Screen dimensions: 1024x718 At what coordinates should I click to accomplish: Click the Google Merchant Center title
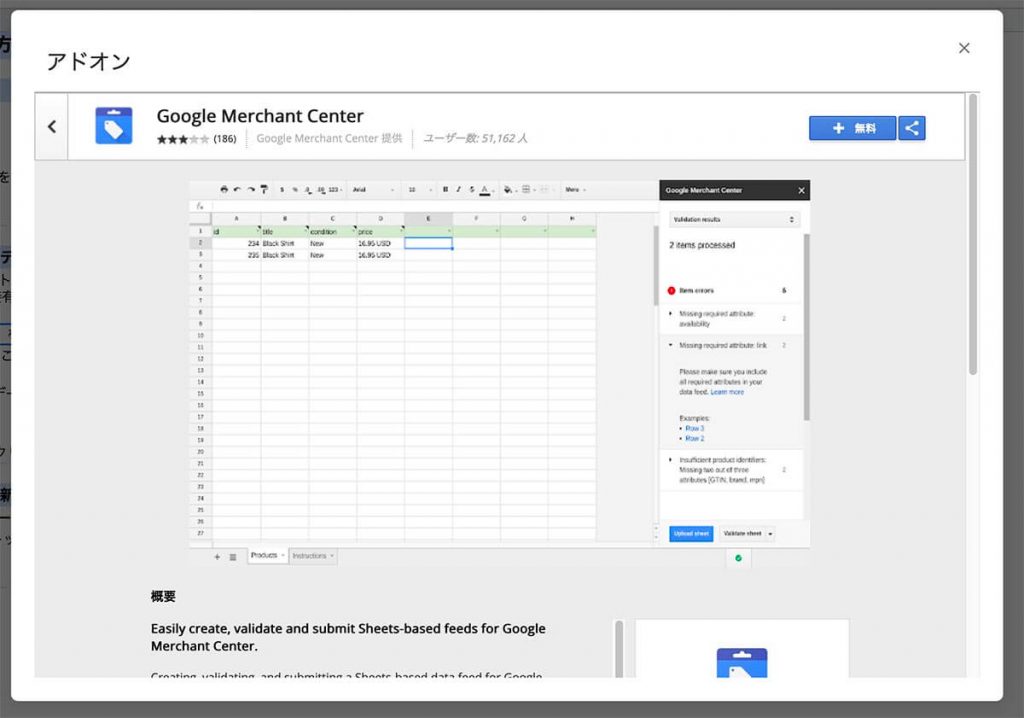(260, 116)
